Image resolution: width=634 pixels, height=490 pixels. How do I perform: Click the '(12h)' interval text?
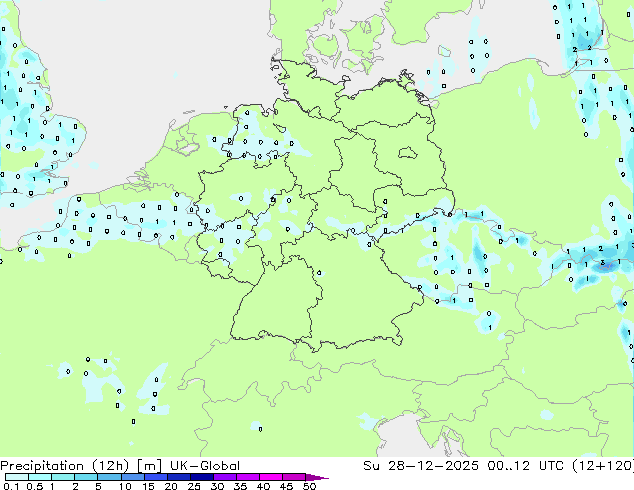(110, 466)
